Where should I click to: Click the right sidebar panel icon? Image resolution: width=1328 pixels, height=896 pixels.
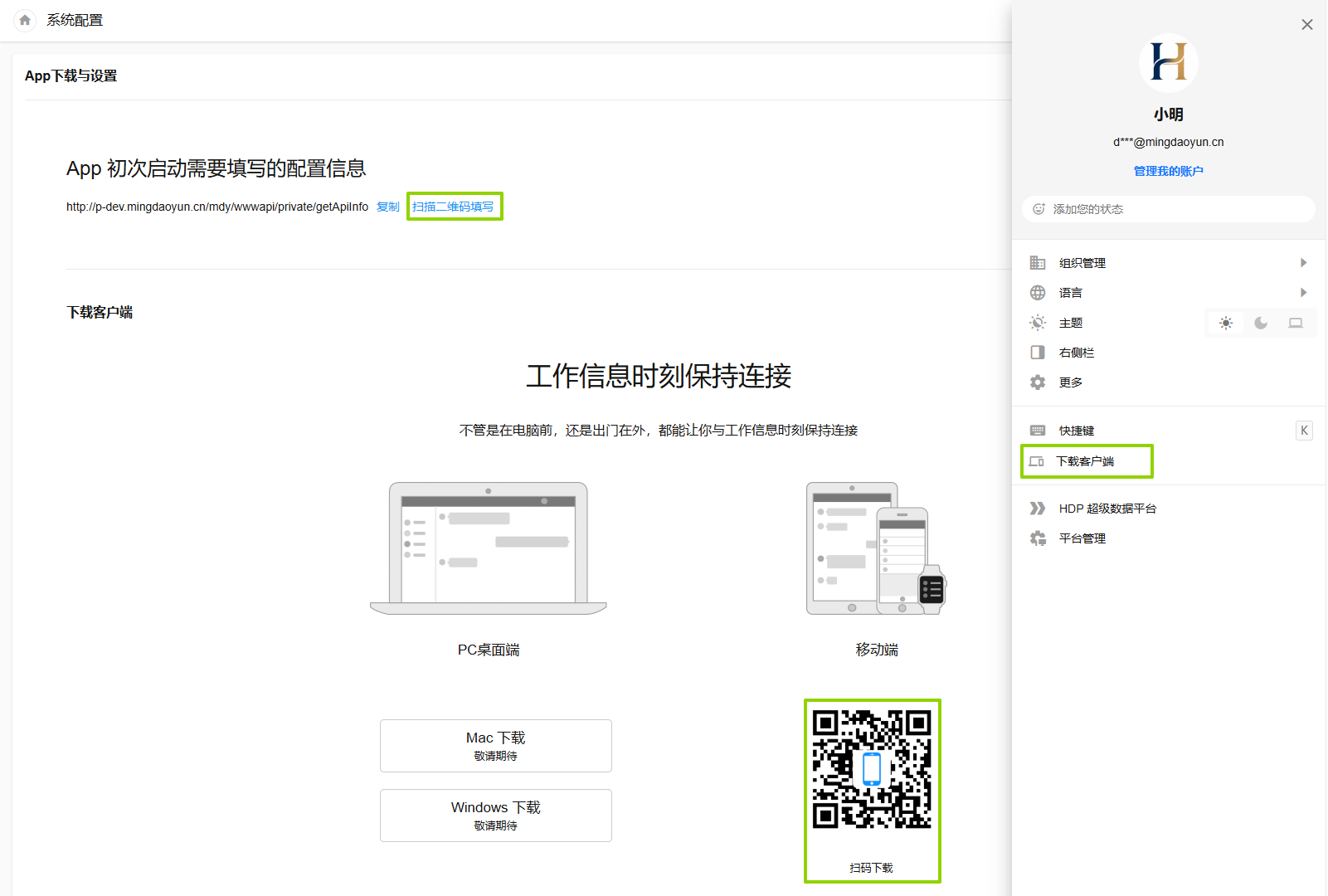tap(1038, 353)
